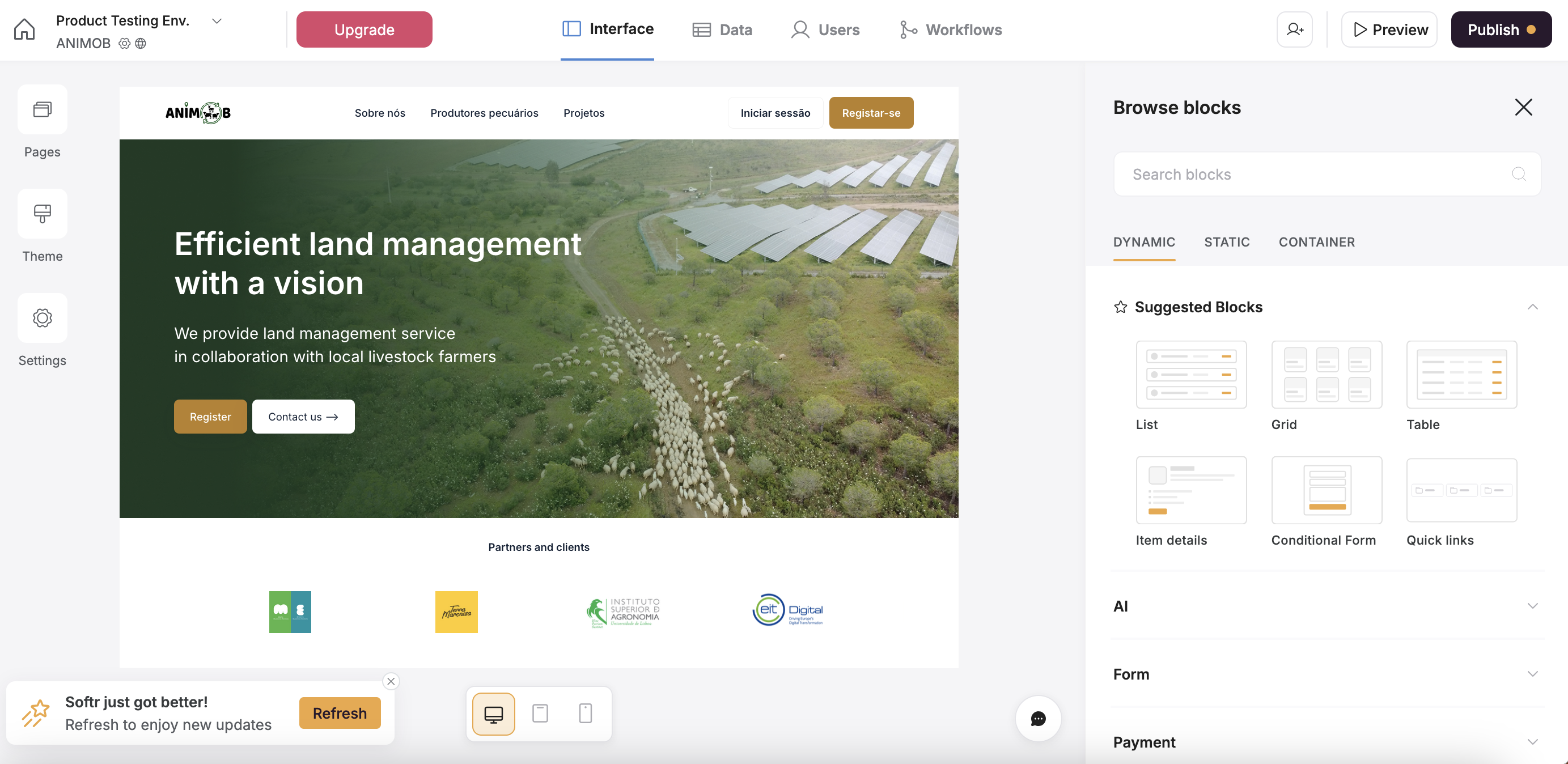The height and width of the screenshot is (764, 1568).
Task: Open the Data tab
Action: tap(723, 29)
